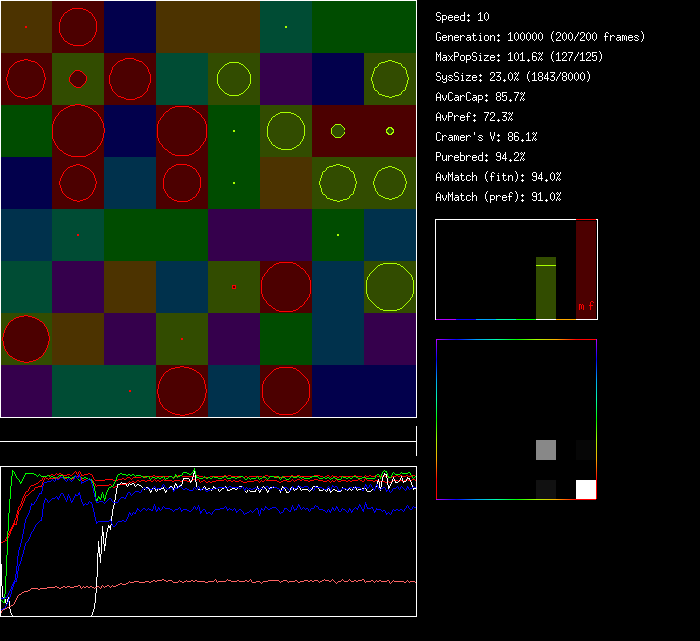Click the dark red histogram bar

point(585,260)
